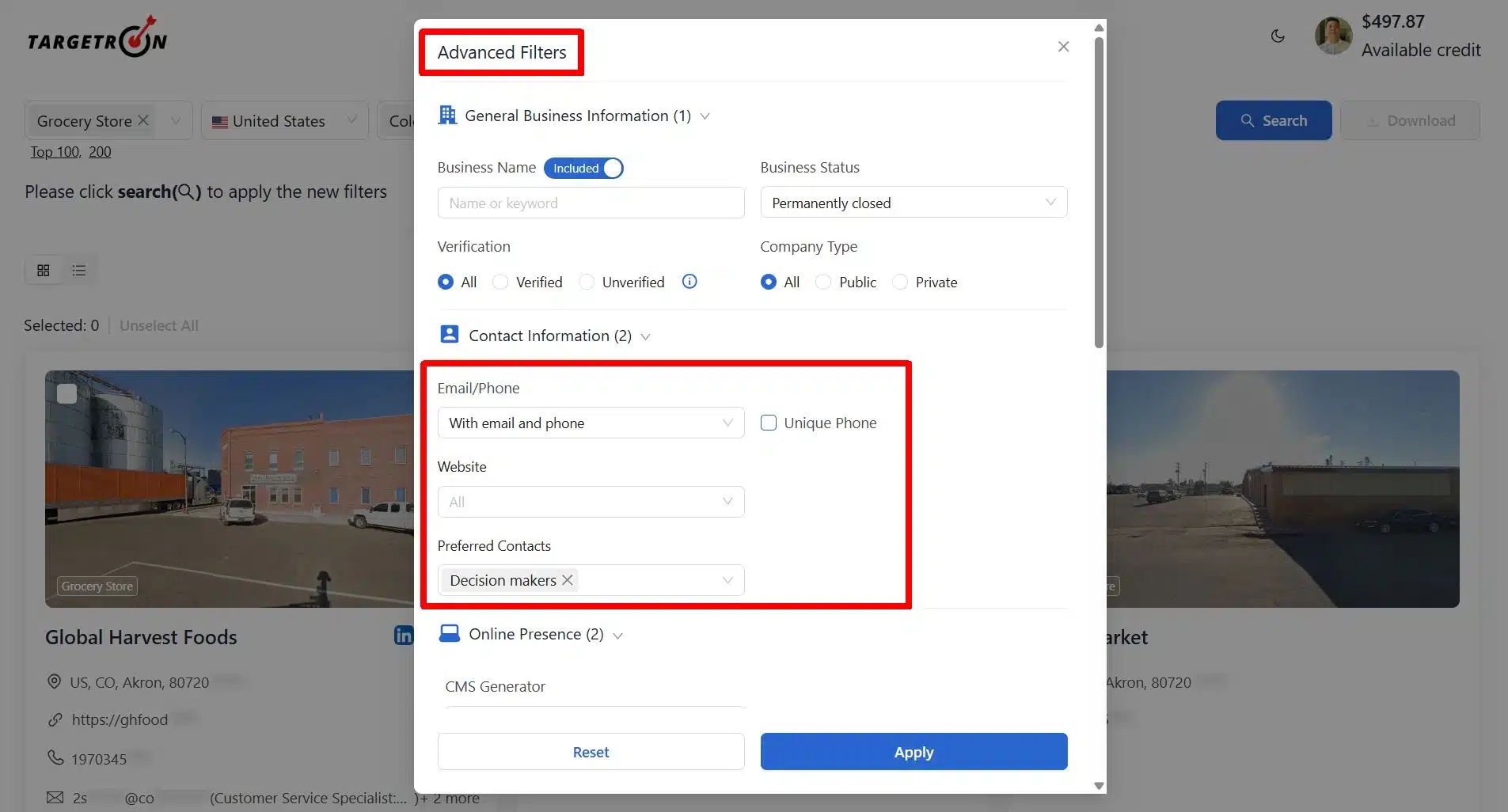Remove the Decision makers tag
The height and width of the screenshot is (812, 1508).
[x=568, y=580]
